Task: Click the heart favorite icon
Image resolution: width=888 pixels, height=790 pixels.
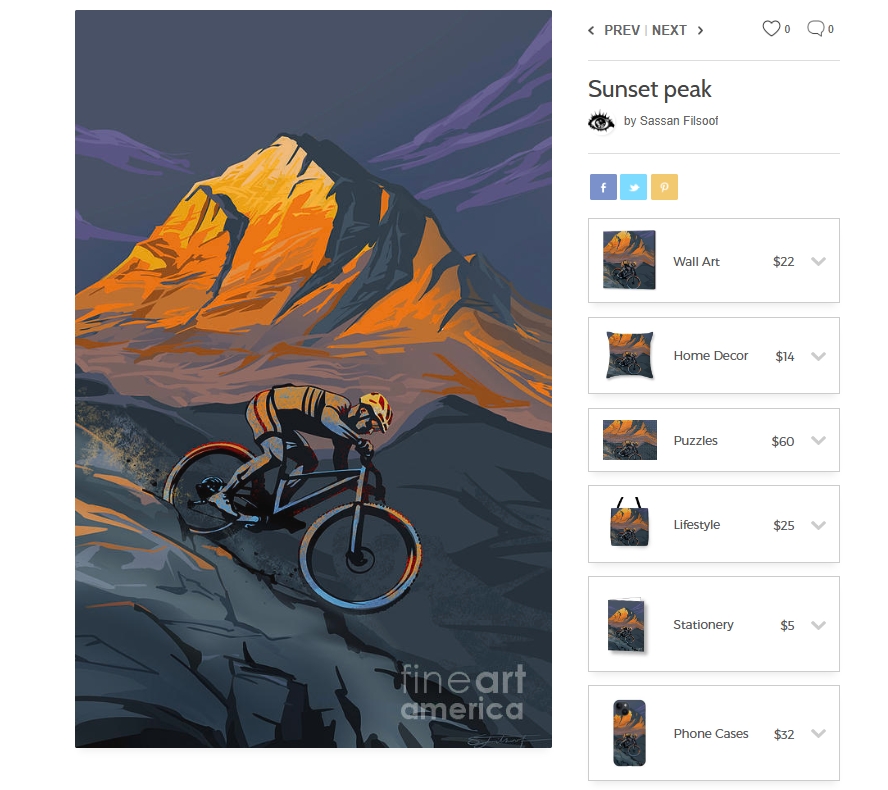Action: click(771, 28)
